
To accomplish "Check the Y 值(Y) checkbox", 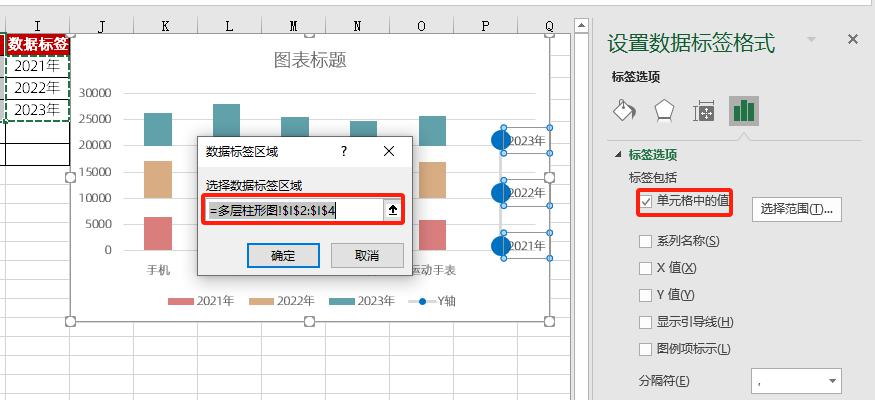I will [645, 295].
